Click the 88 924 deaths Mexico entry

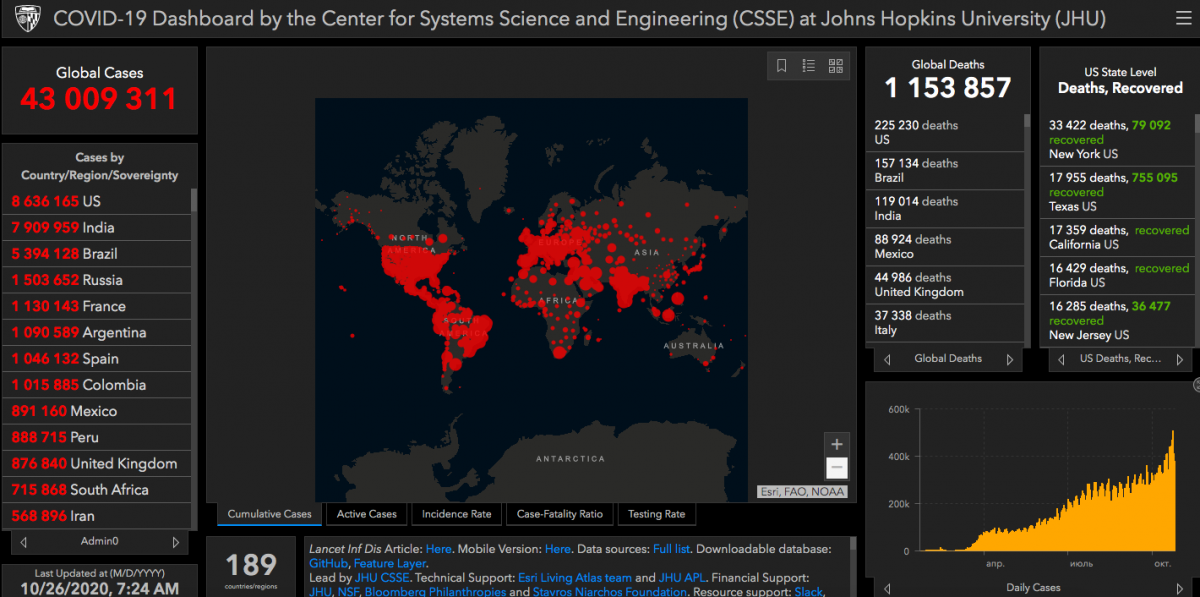pyautogui.click(x=945, y=247)
